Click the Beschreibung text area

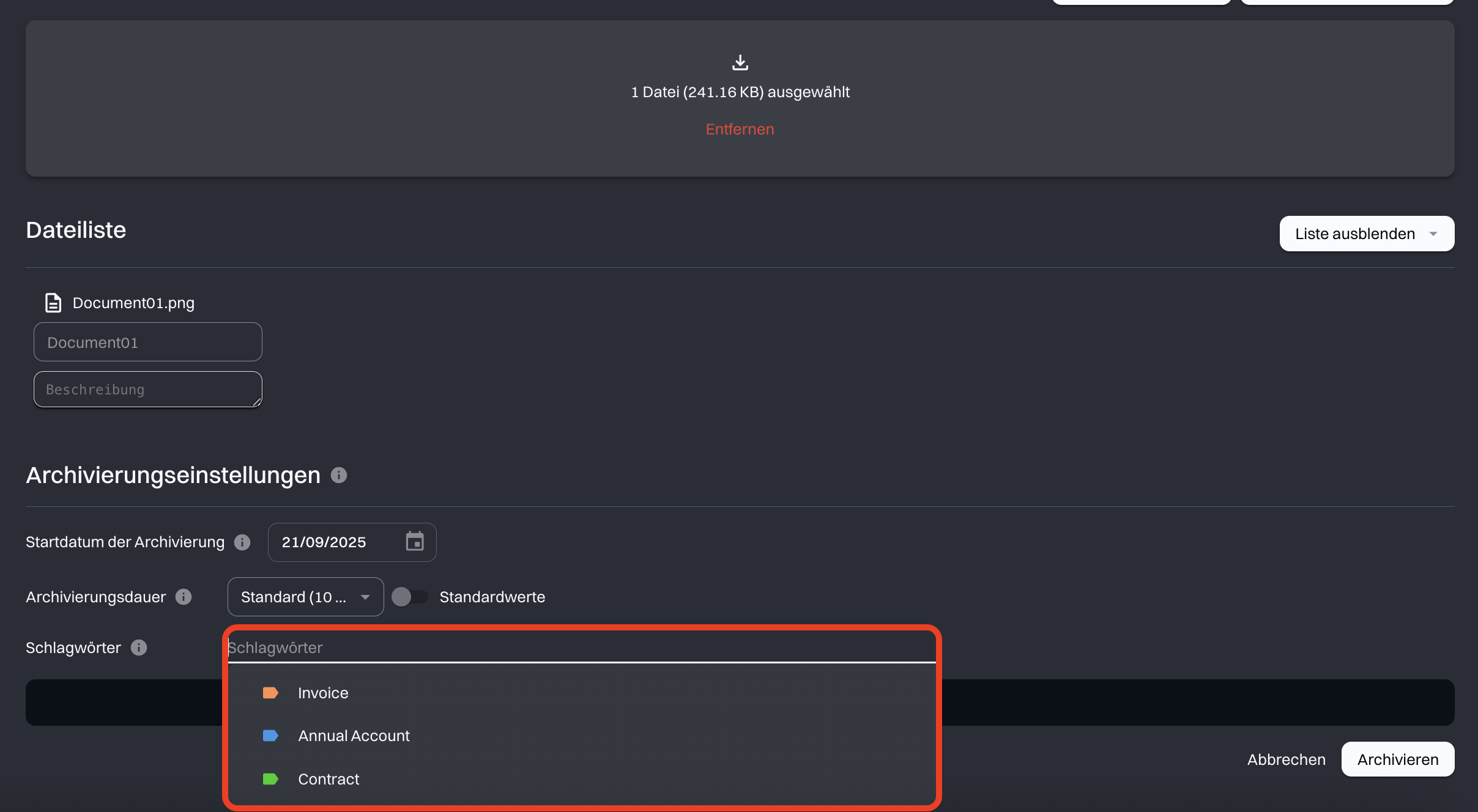coord(147,389)
